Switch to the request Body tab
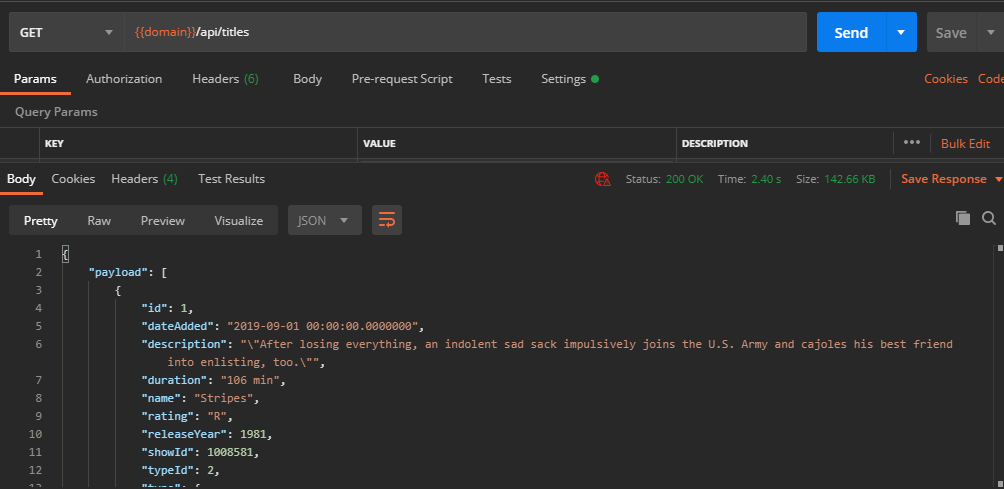Image resolution: width=1004 pixels, height=489 pixels. (x=307, y=79)
